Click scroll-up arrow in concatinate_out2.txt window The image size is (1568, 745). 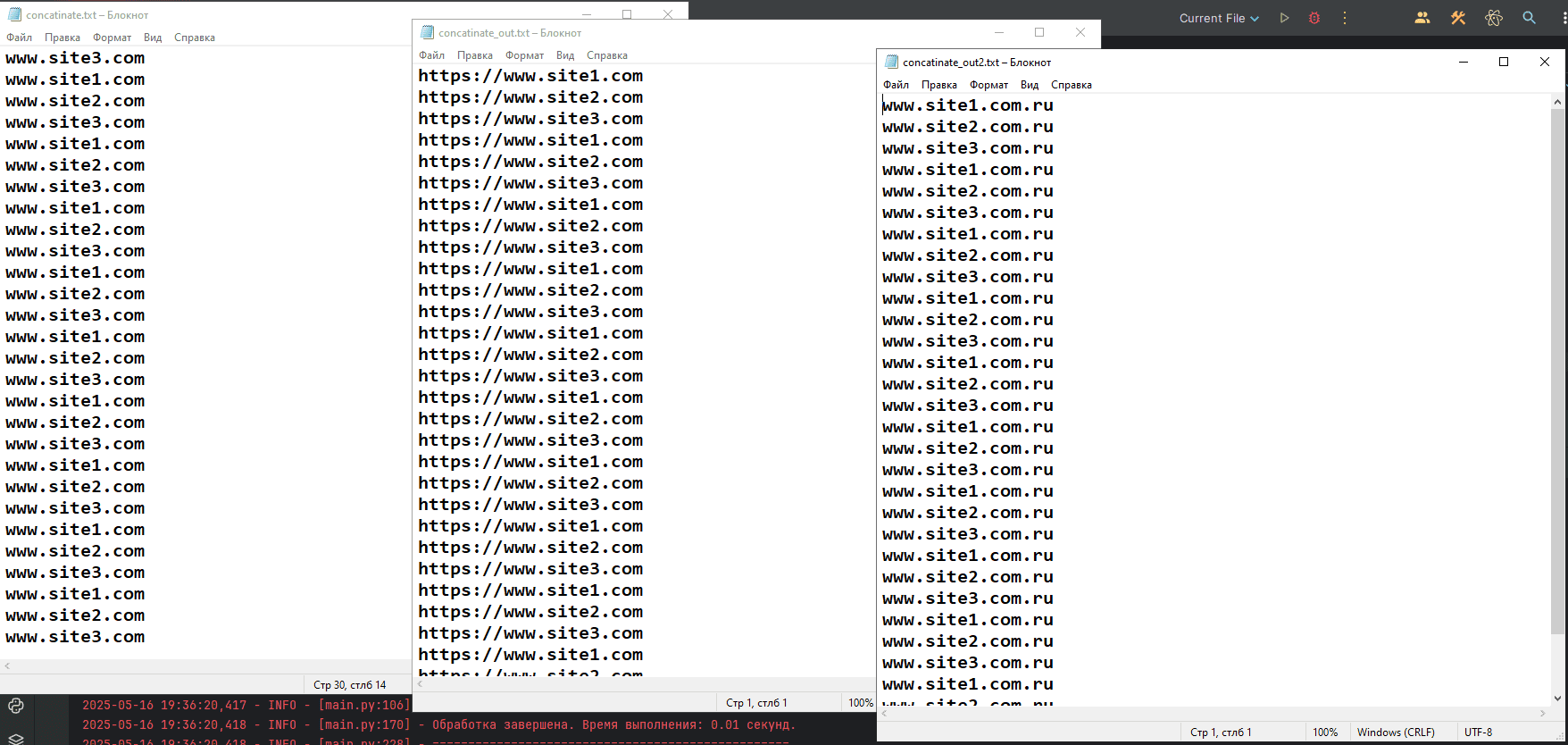[x=1558, y=101]
